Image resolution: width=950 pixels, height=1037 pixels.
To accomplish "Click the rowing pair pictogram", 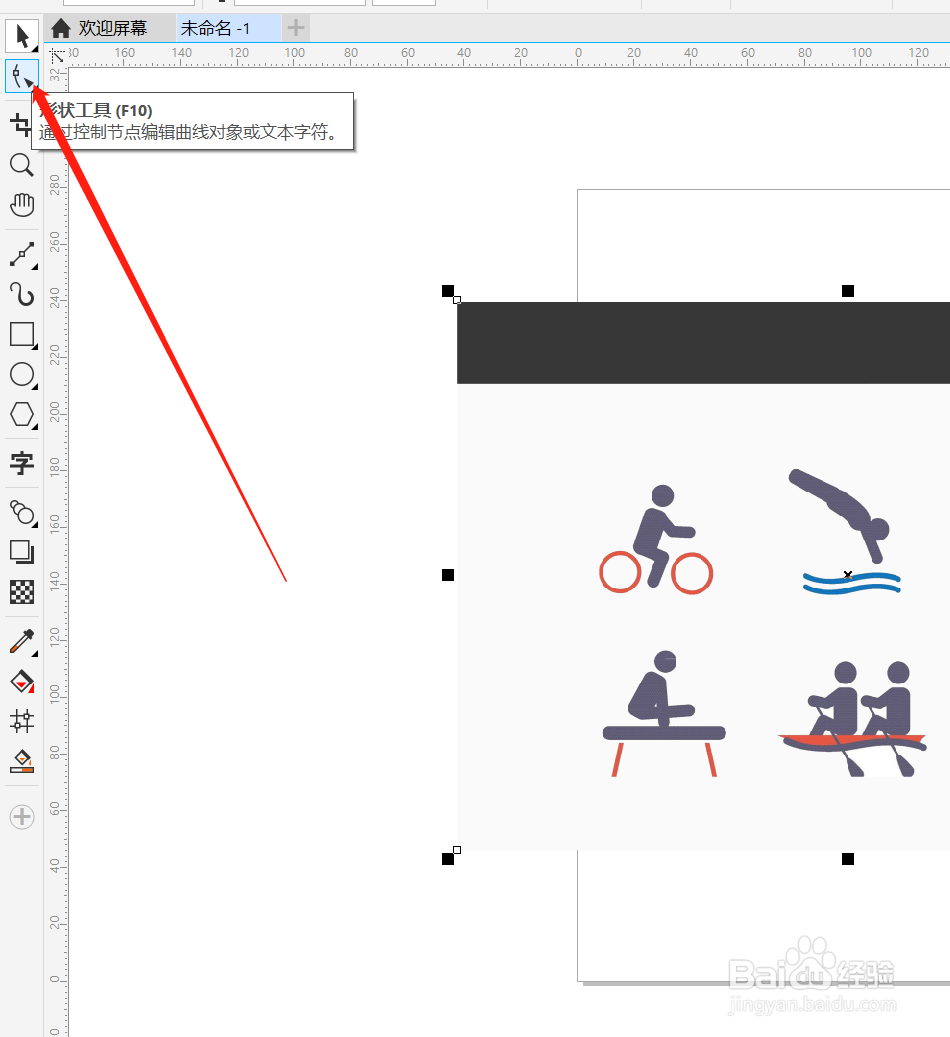I will [x=853, y=718].
